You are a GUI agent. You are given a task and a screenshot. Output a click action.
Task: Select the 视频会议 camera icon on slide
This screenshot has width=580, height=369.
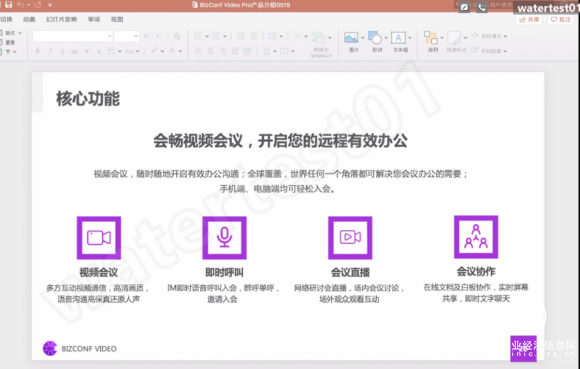(99, 238)
